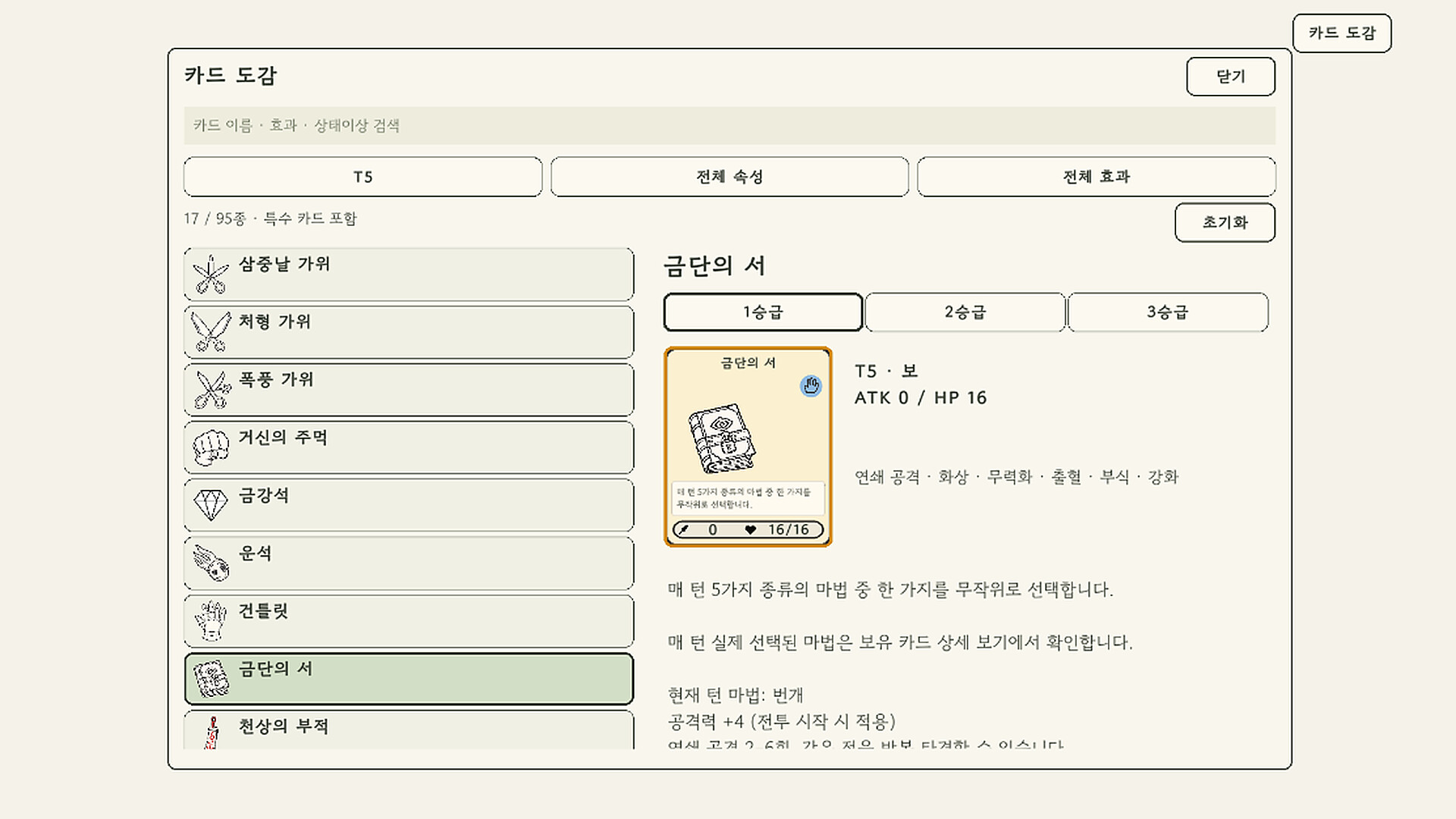
Task: Click the 카드 도감 button at top right
Action: (1341, 33)
